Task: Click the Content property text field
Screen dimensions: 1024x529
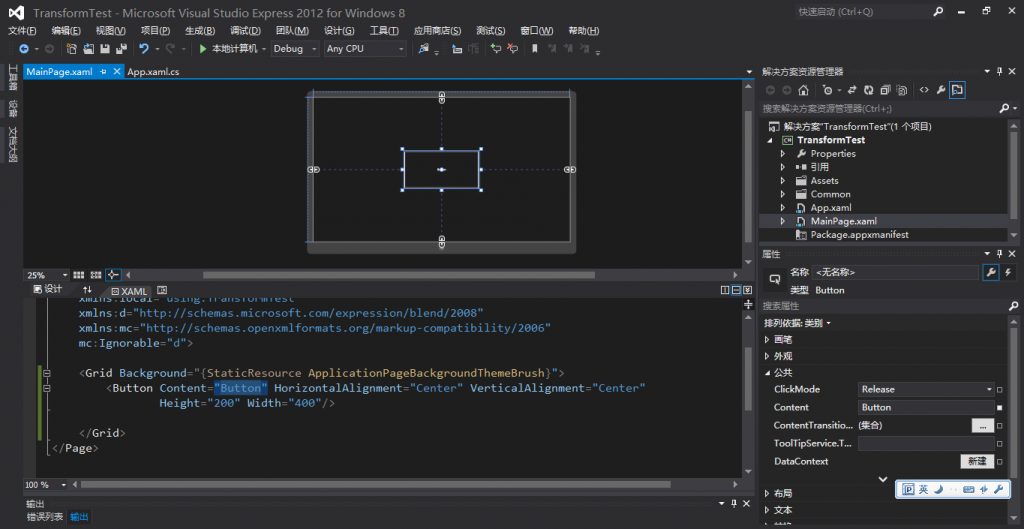Action: 925,408
